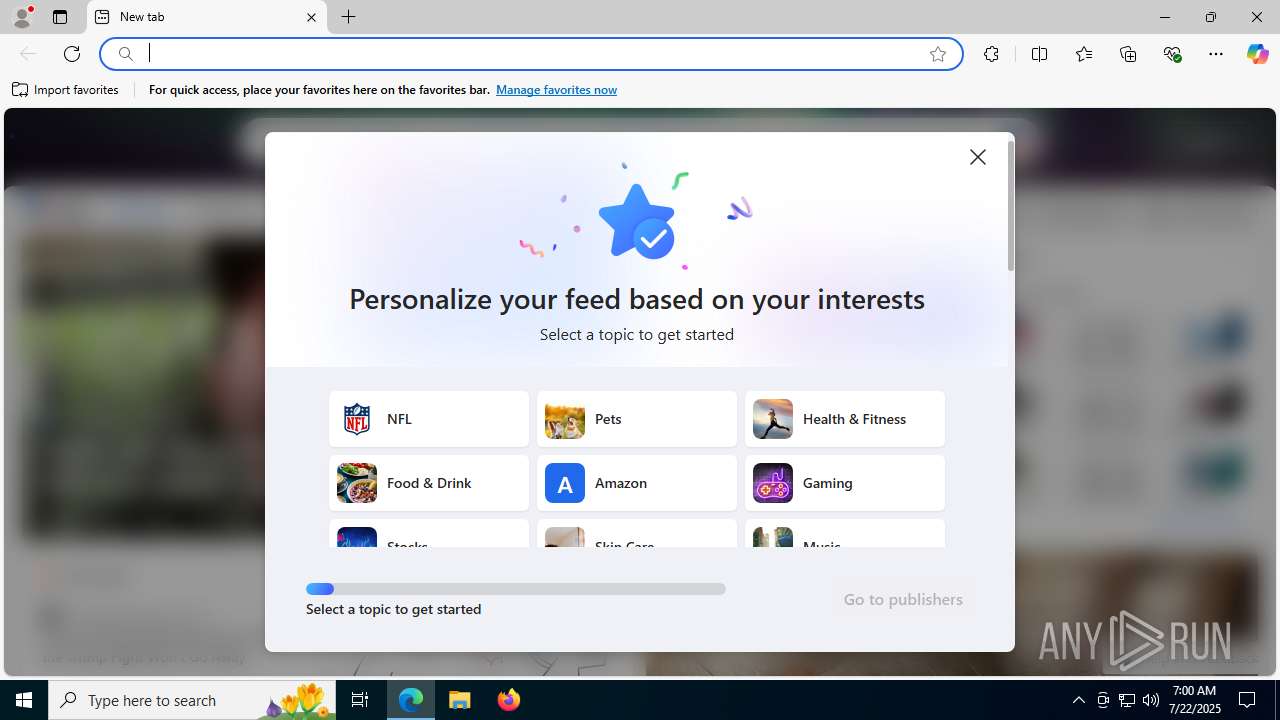Viewport: 1280px width, 720px height.
Task: Open the volume tray icon
Action: (1151, 700)
